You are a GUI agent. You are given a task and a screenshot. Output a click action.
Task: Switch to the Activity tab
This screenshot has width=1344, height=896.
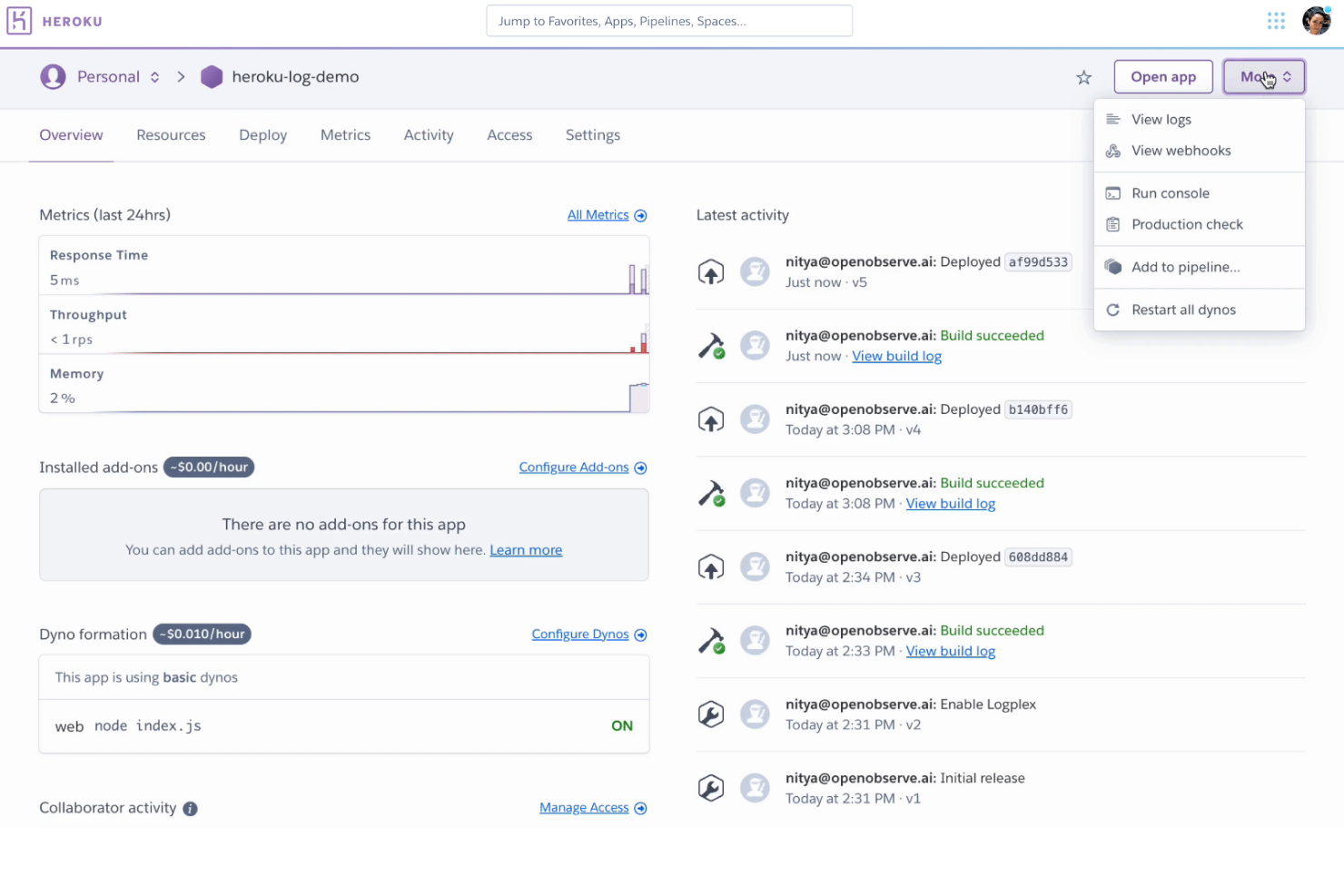point(428,134)
